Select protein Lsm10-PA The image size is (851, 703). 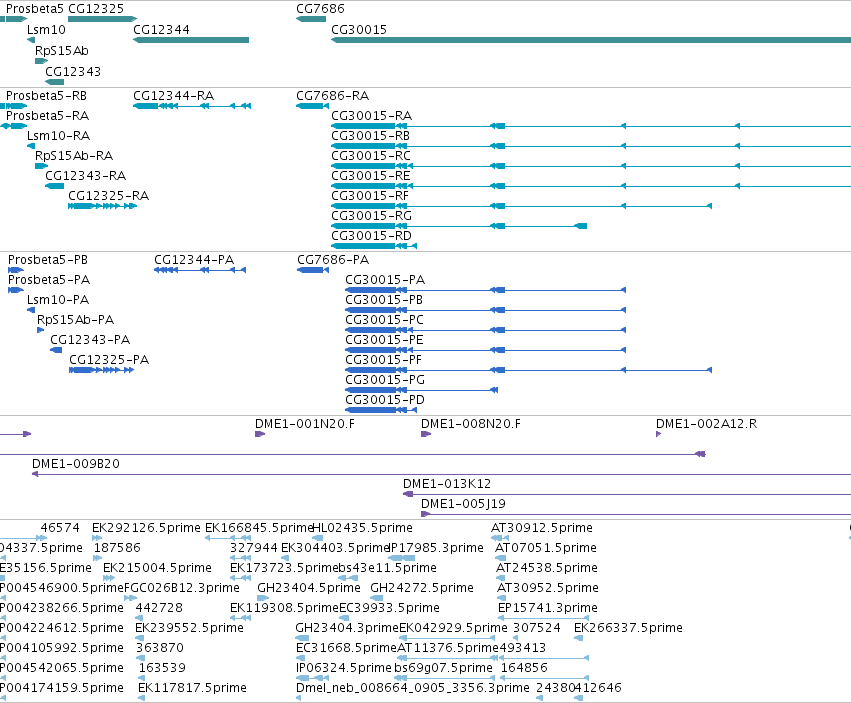(x=58, y=300)
